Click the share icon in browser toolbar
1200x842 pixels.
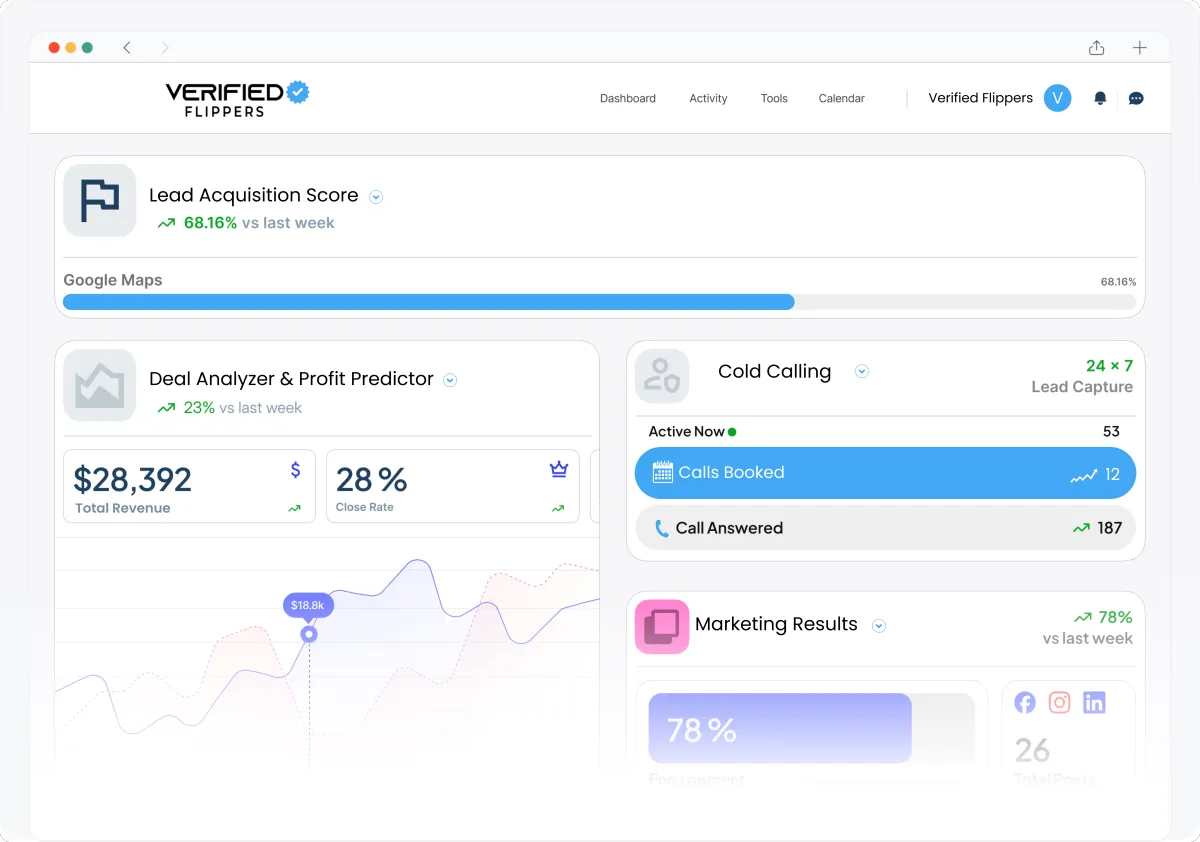(x=1097, y=47)
